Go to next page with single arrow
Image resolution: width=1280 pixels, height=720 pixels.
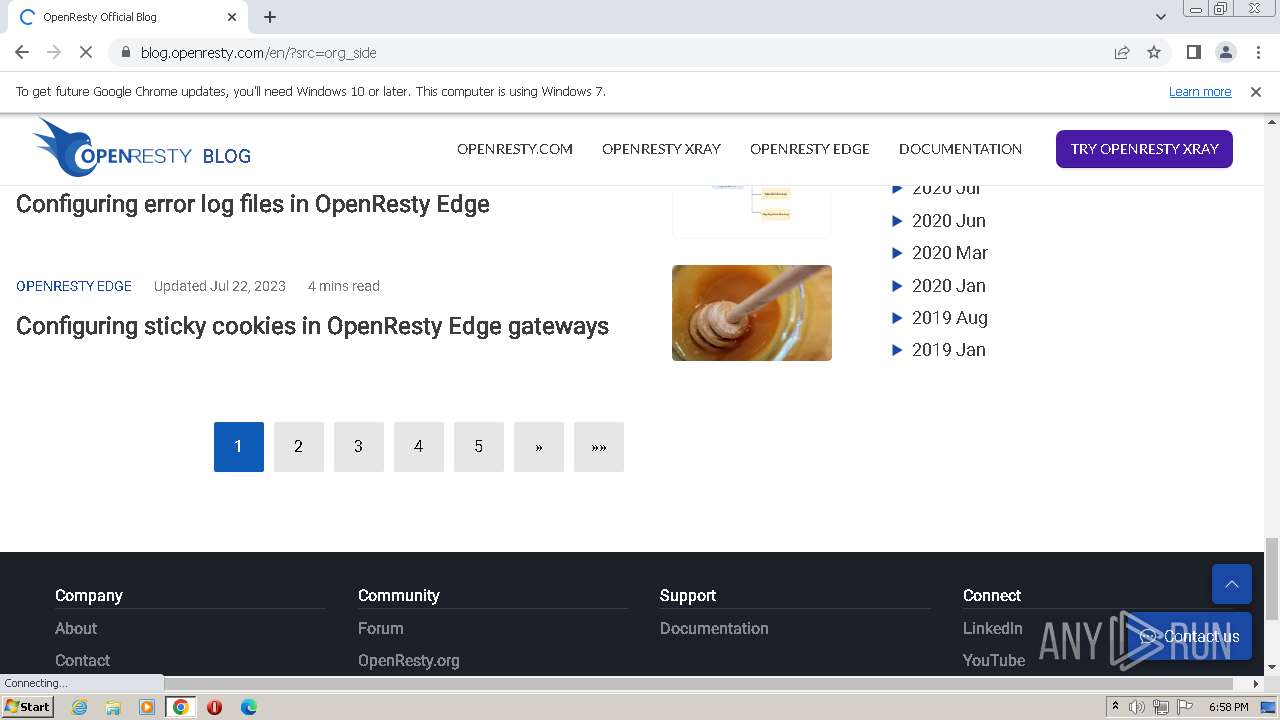539,447
